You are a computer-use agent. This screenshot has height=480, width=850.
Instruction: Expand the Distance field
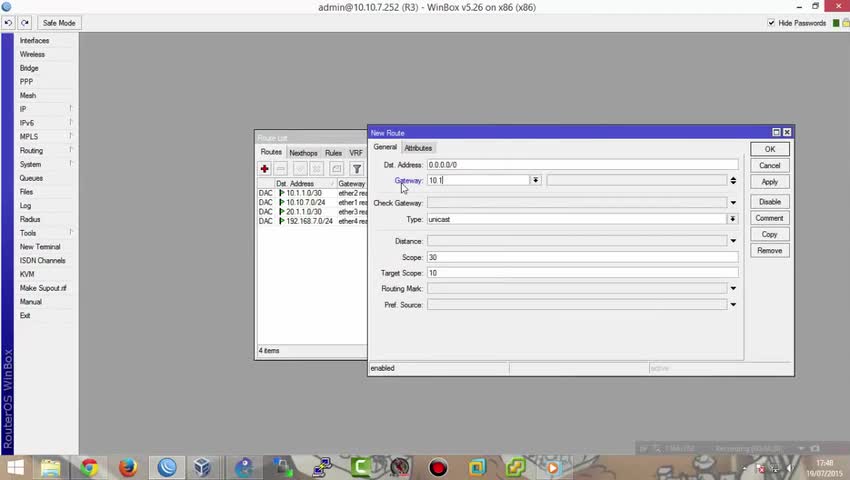coord(733,241)
